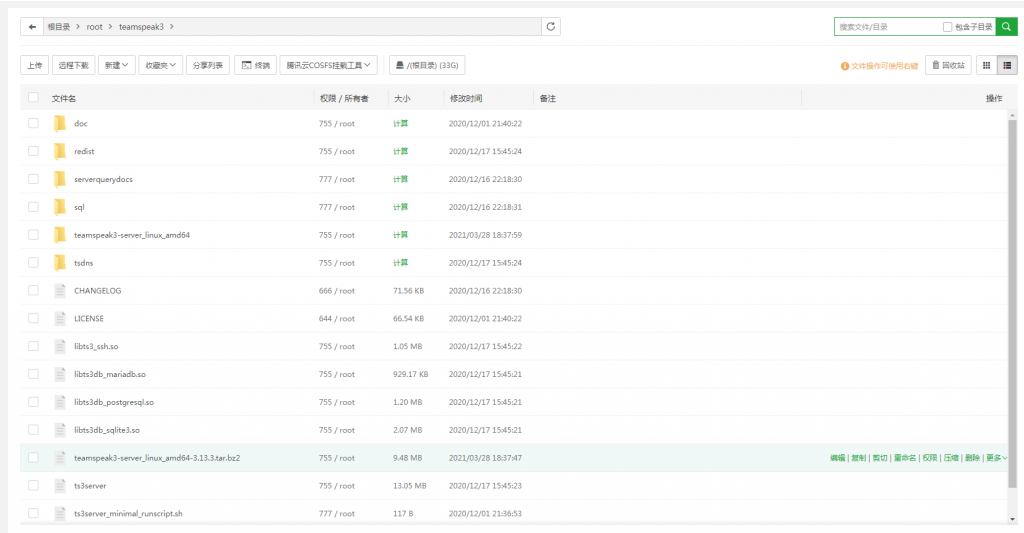1024x533 pixels.
Task: Click 剪切 for the tar.bz2 file
Action: click(880, 458)
